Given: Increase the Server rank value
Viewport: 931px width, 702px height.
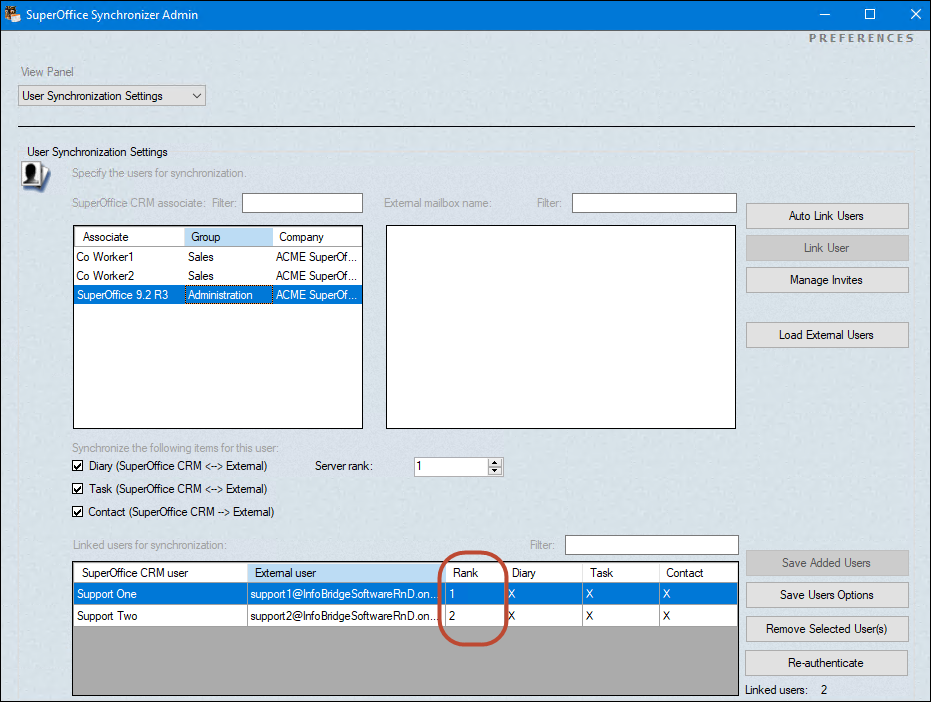Looking at the screenshot, I should 495,462.
